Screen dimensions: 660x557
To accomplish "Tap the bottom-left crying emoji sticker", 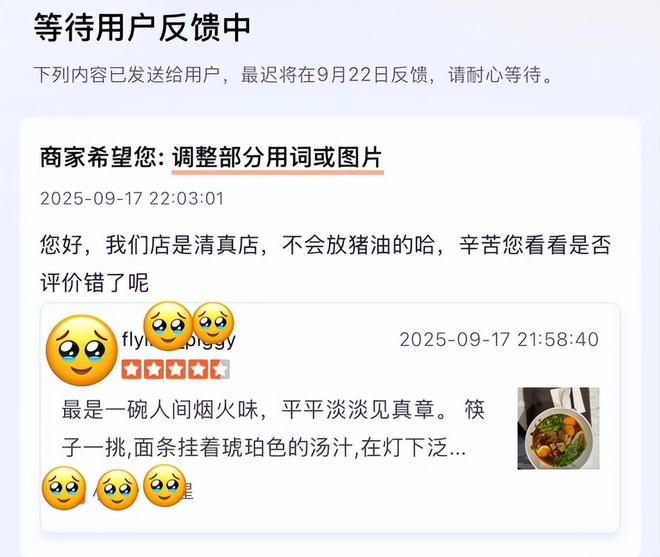I will 64,488.
